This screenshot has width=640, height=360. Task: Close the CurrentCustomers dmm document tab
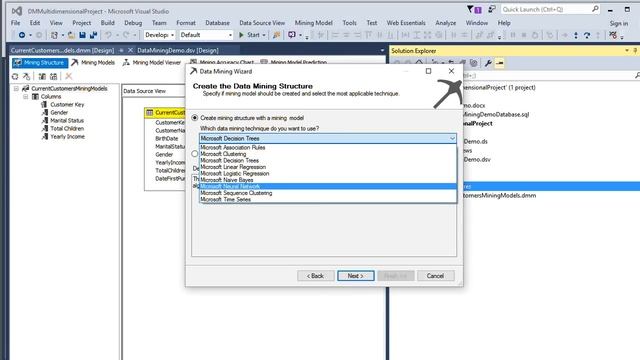point(130,50)
